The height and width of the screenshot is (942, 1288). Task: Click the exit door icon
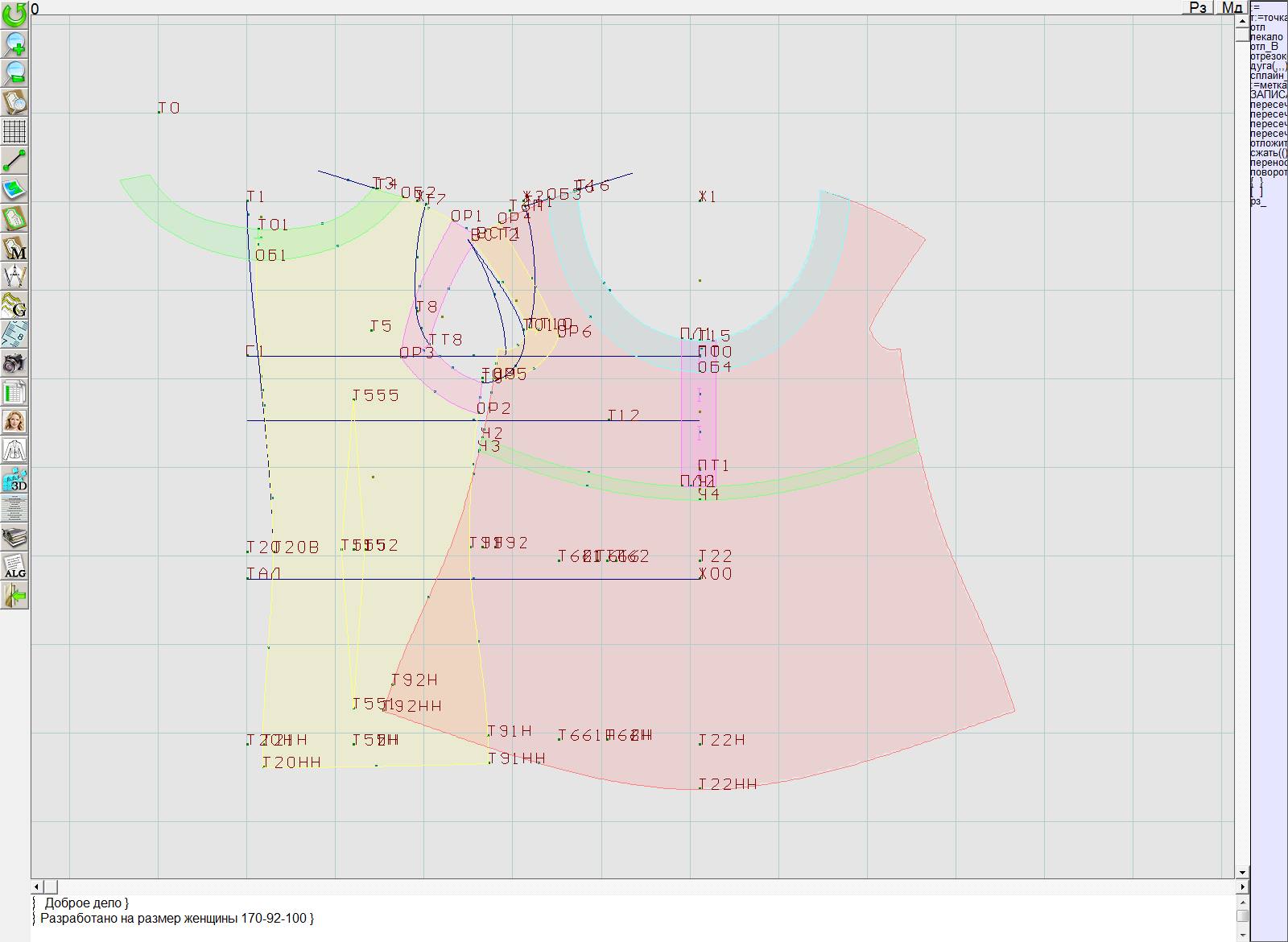click(14, 596)
